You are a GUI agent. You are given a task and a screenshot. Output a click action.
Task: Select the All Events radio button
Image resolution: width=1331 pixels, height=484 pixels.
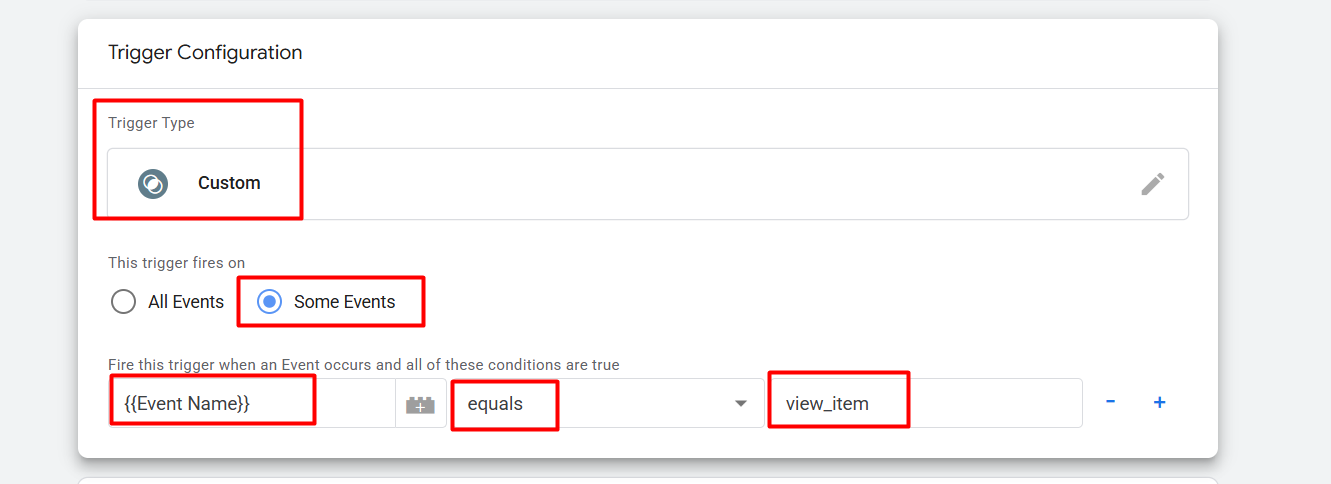[124, 302]
